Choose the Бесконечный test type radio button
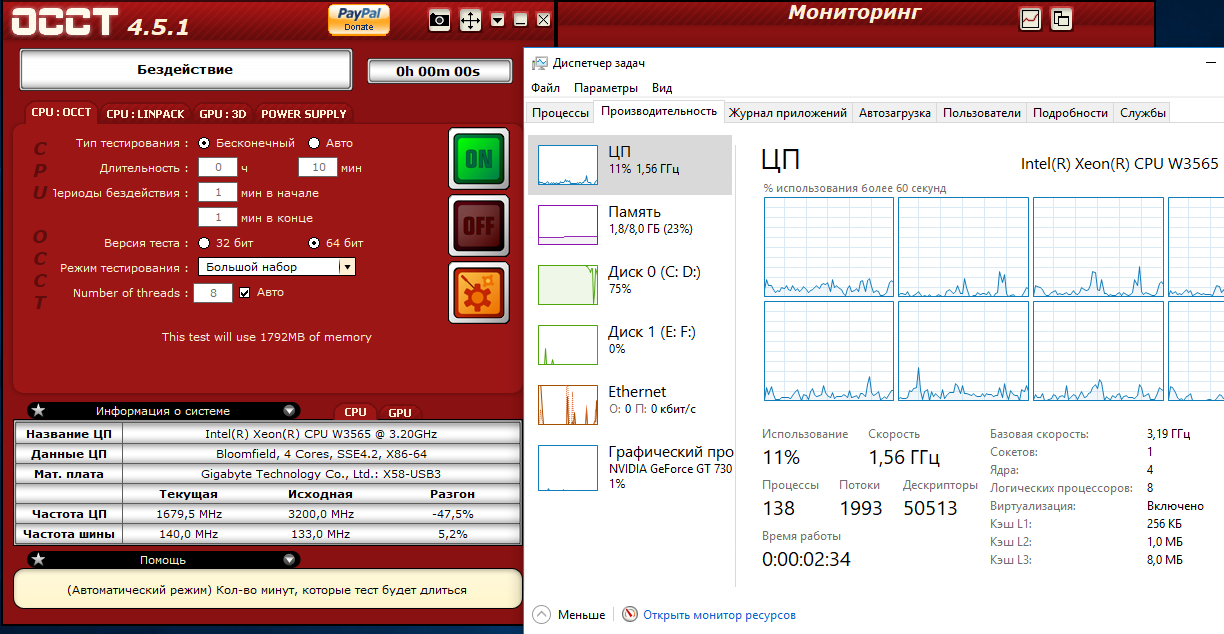 pyautogui.click(x=204, y=143)
